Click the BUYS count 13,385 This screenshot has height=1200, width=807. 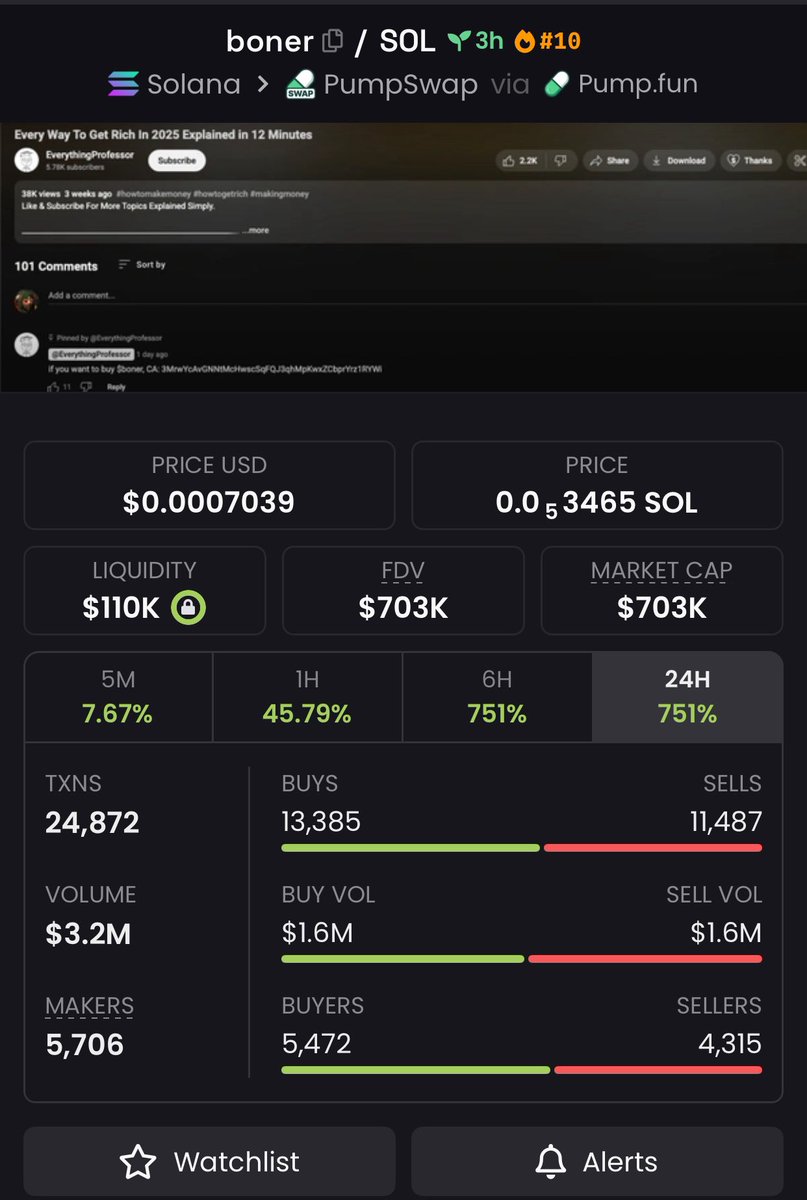[321, 822]
